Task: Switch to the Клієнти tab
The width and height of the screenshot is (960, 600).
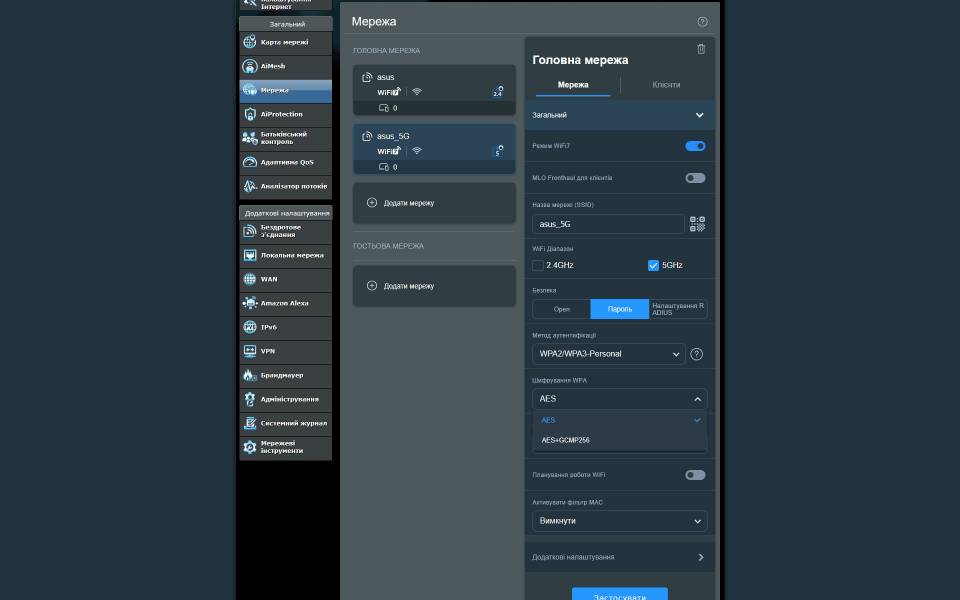Action: [x=666, y=86]
